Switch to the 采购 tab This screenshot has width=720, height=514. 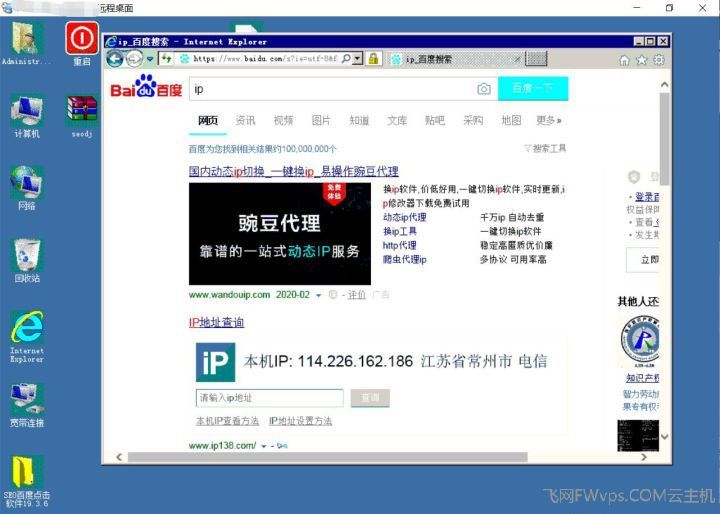click(x=473, y=120)
